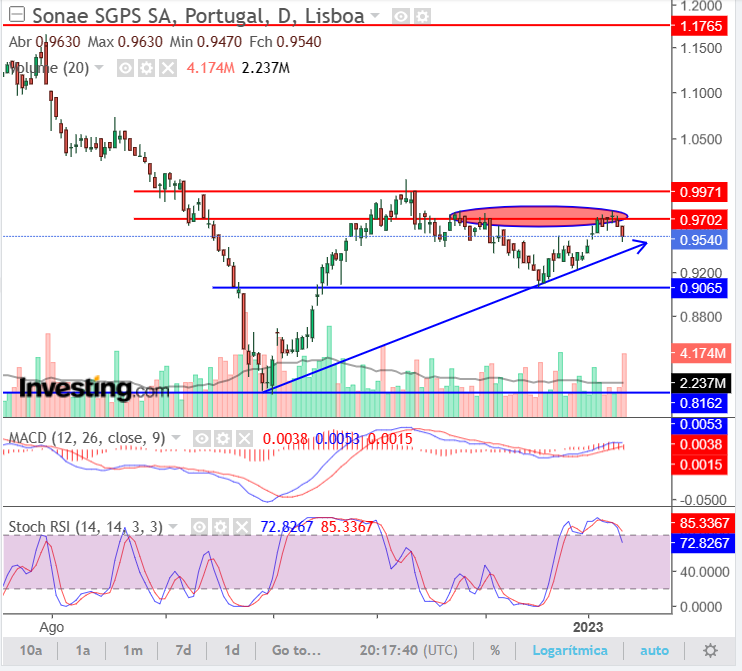Open Stoch RSI settings gear icon
Viewport: 742px width, 671px height.
point(221,527)
